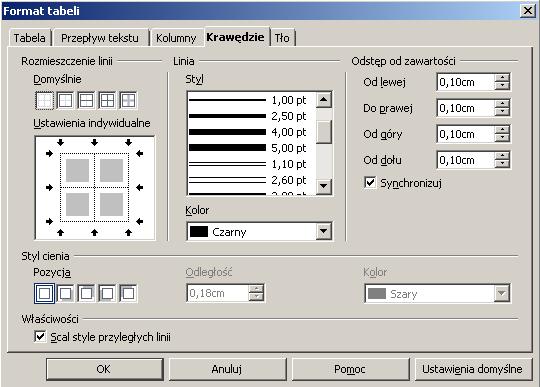This screenshot has height=387, width=540.
Task: Choose shadow cast to top left icon
Action: [x=128, y=293]
